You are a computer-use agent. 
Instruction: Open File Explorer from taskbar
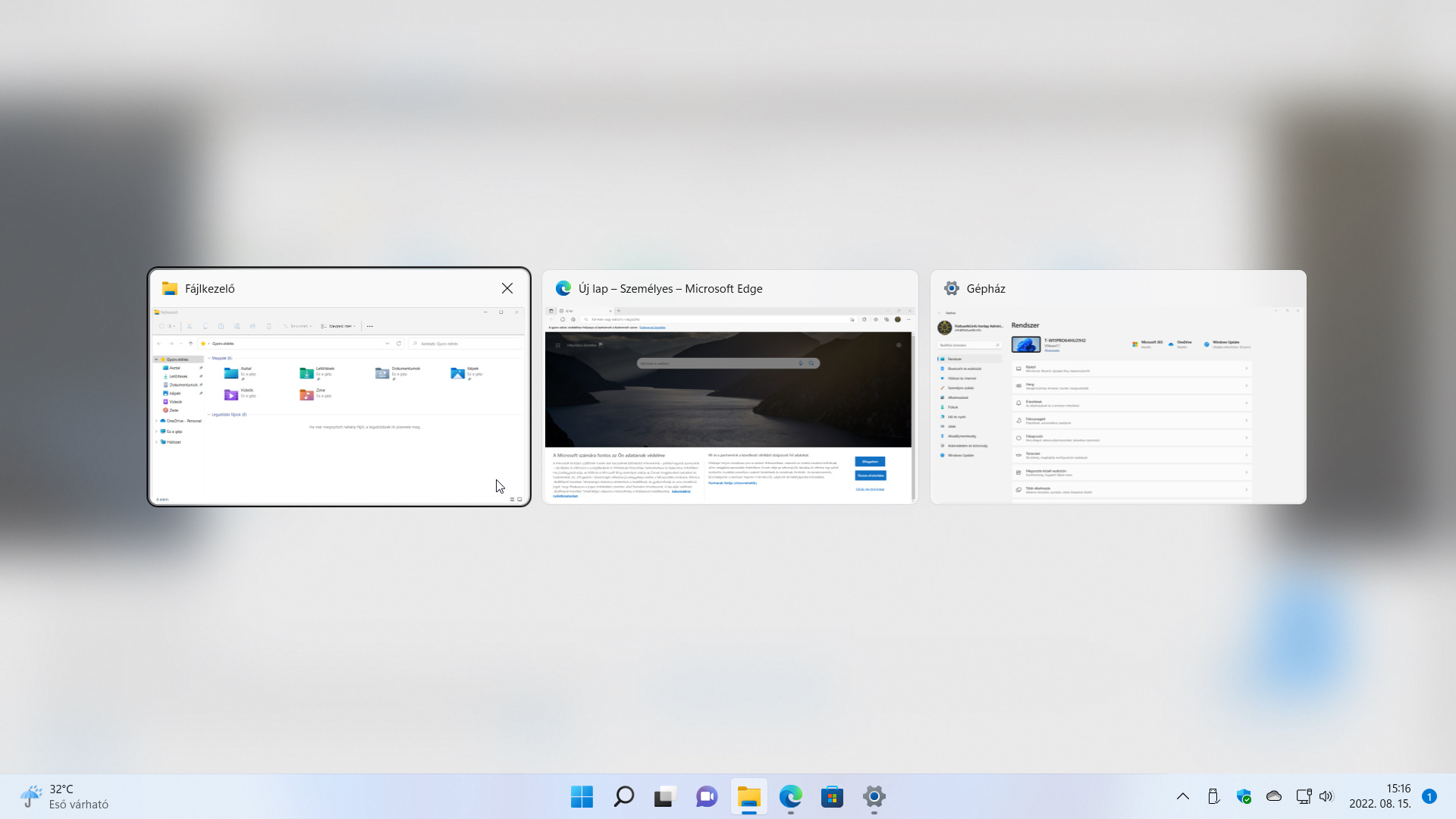click(x=748, y=796)
